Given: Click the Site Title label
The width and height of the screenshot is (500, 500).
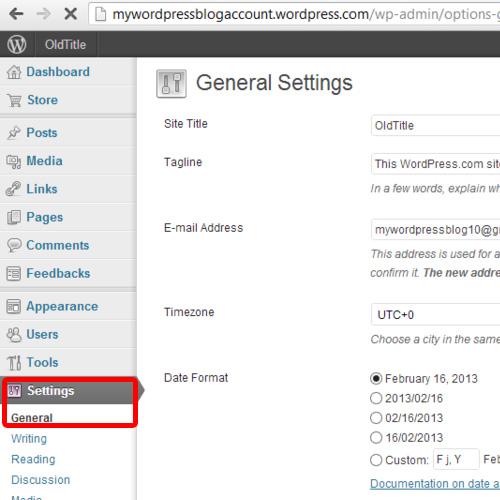Looking at the screenshot, I should (x=186, y=124).
